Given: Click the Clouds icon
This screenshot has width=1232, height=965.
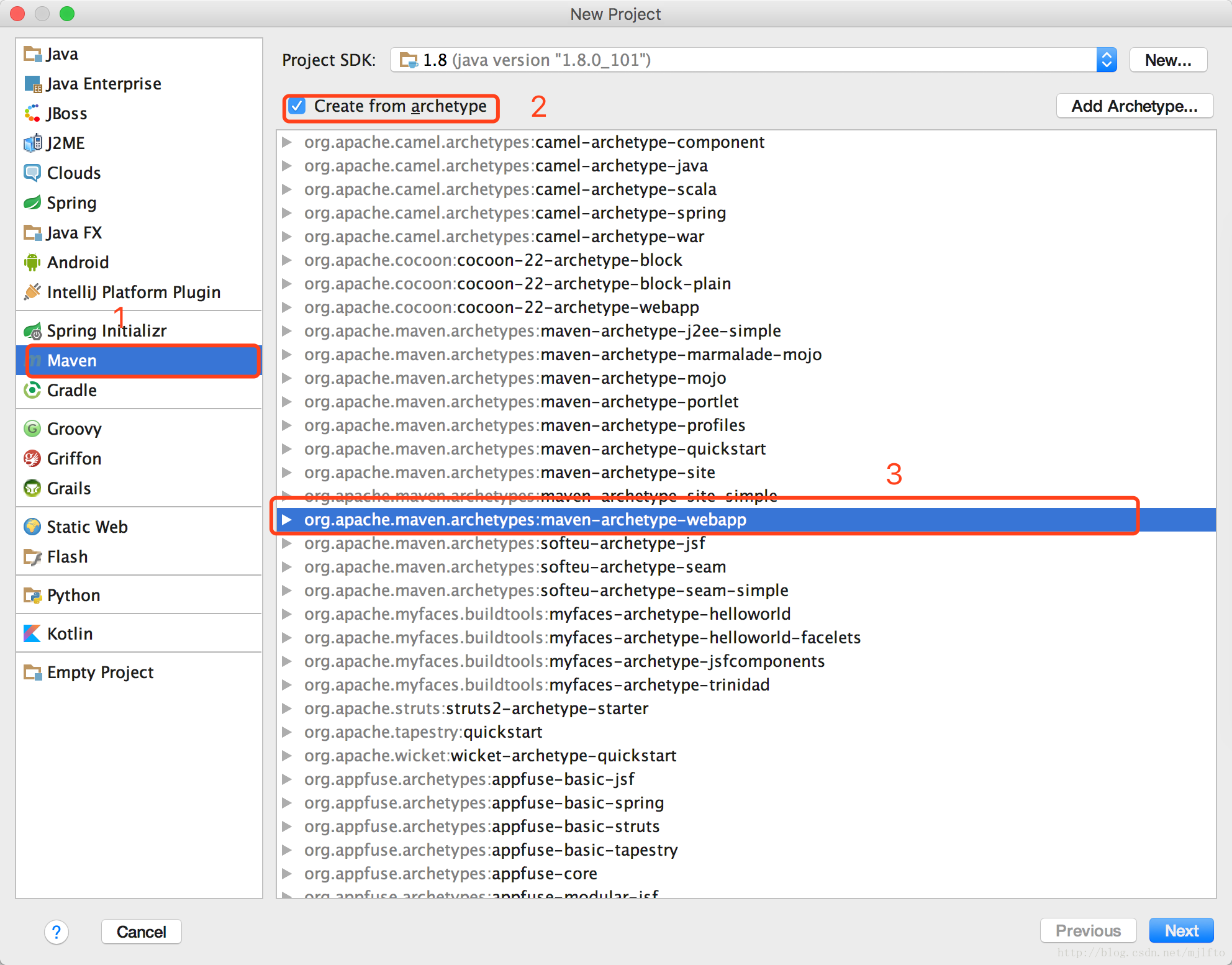Looking at the screenshot, I should tap(32, 173).
